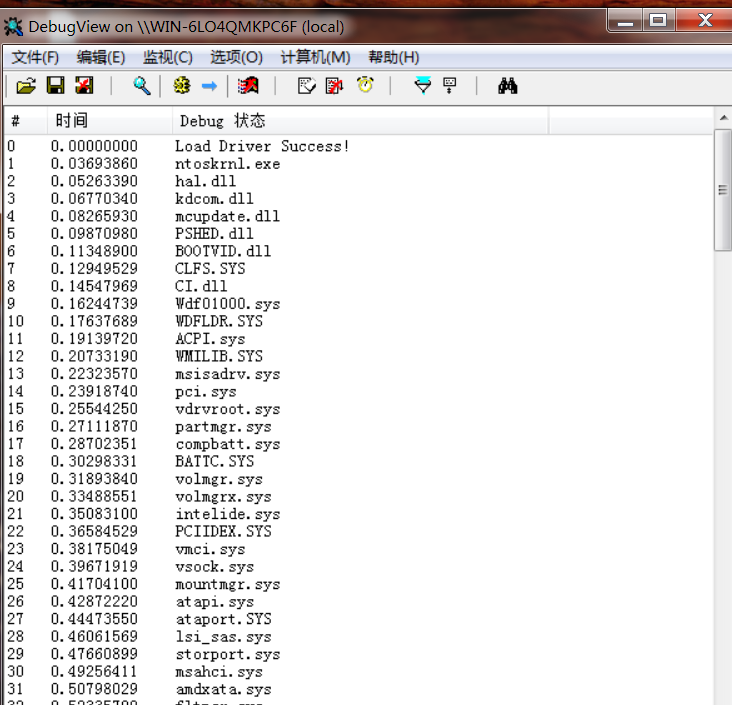Select the amdxata.sys row
Viewport: 732px width, 705px height.
(359, 689)
